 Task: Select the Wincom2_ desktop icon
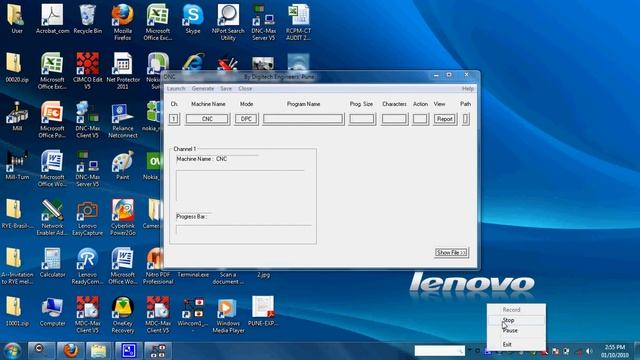coord(193,311)
